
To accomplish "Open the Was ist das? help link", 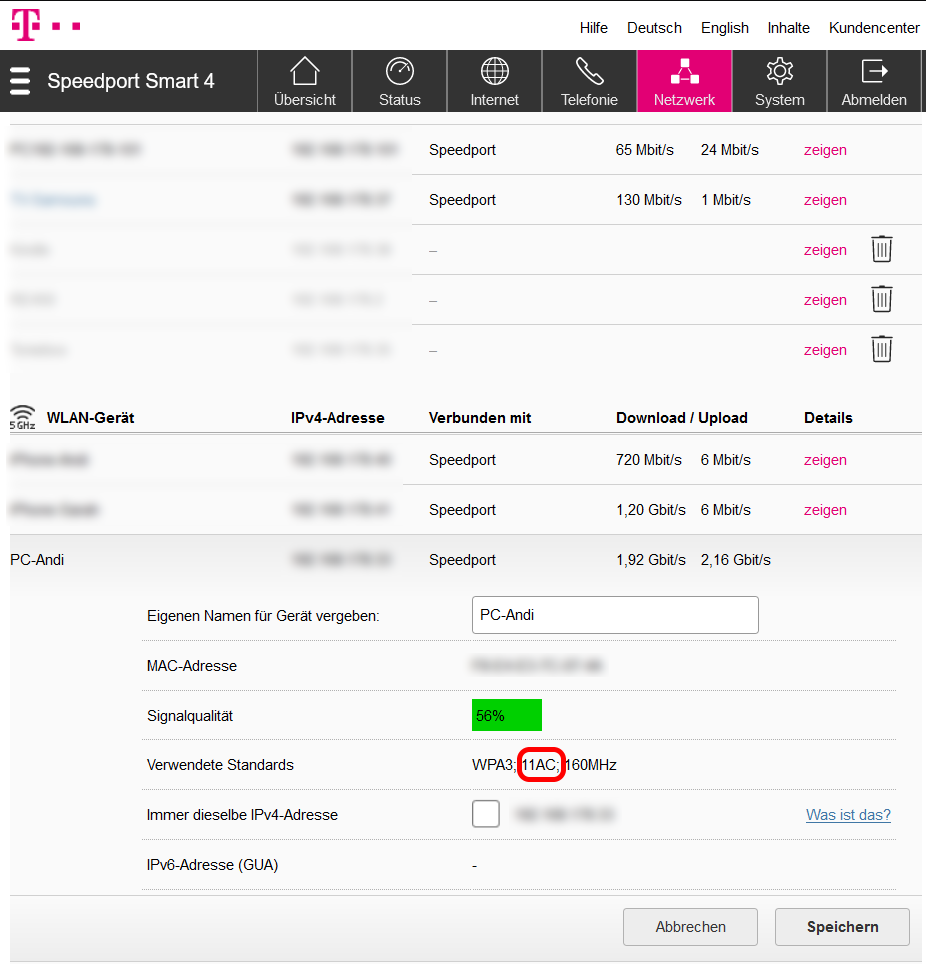I will [848, 815].
